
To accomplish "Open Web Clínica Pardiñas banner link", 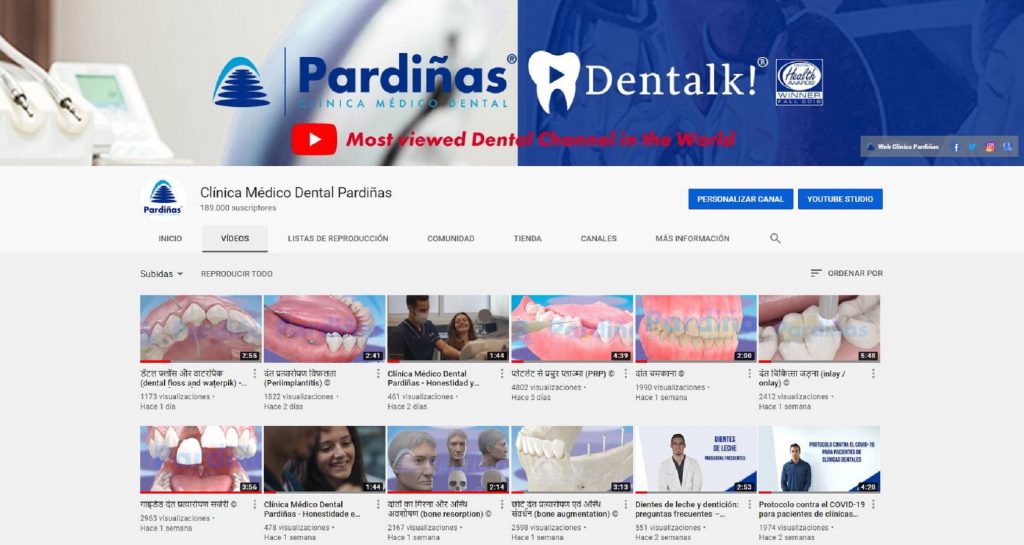I will point(904,147).
